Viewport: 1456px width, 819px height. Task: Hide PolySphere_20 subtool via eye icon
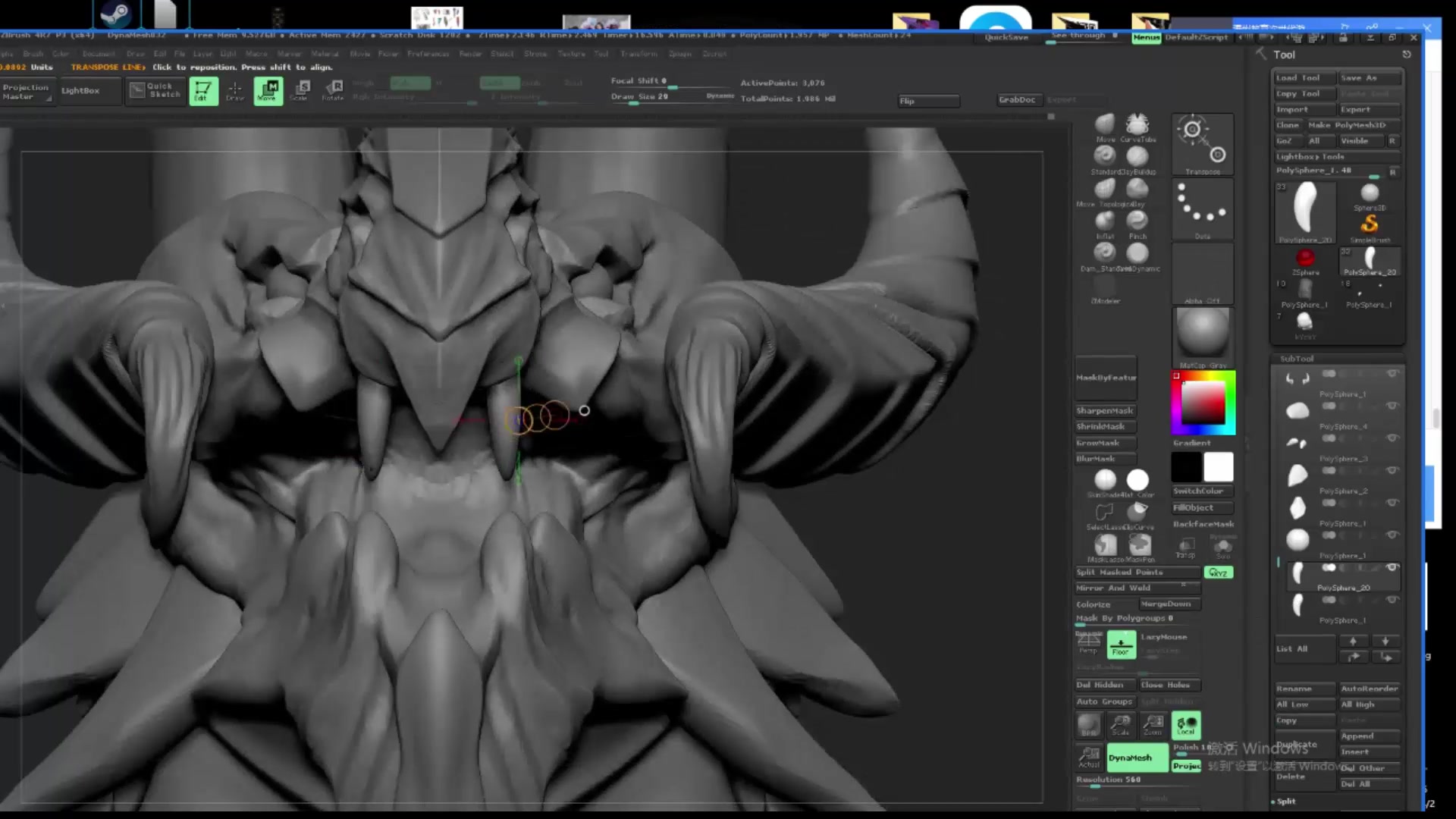pos(1392,567)
